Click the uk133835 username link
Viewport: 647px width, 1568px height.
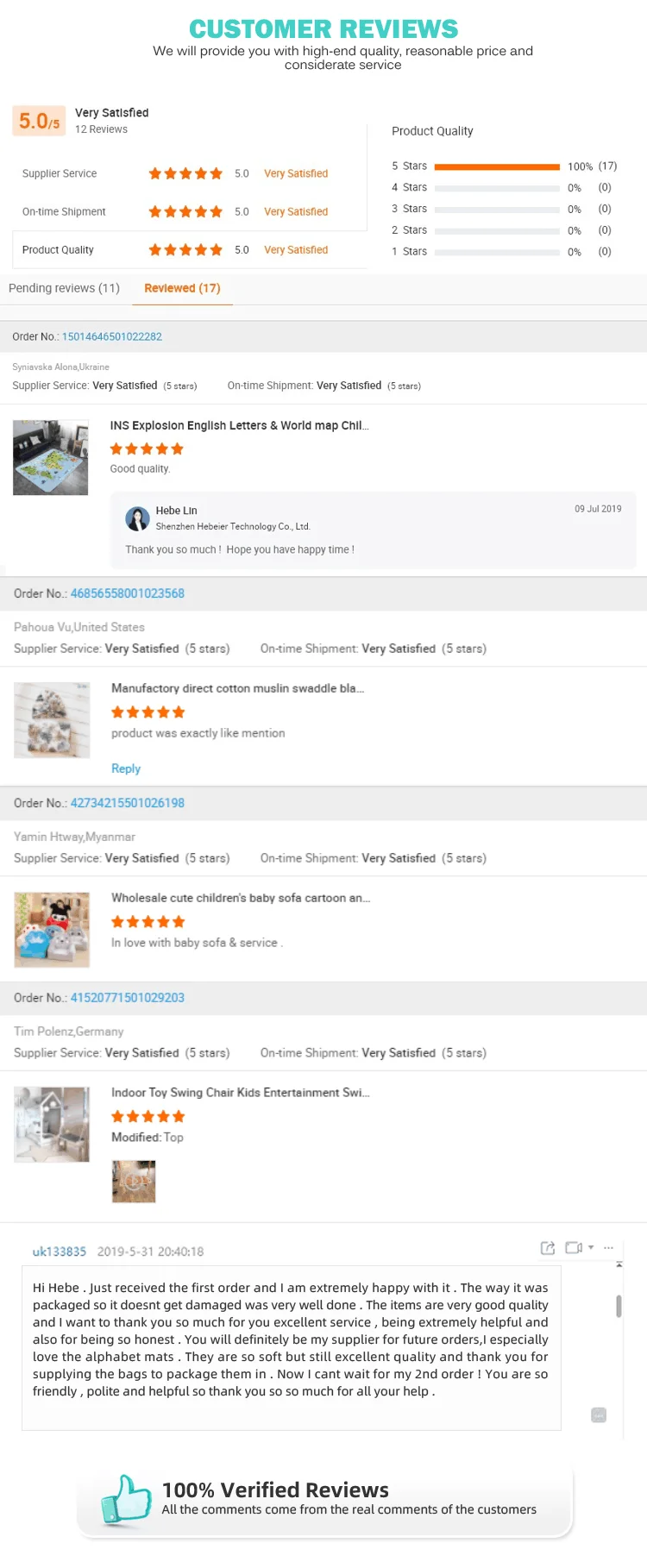pos(60,1251)
